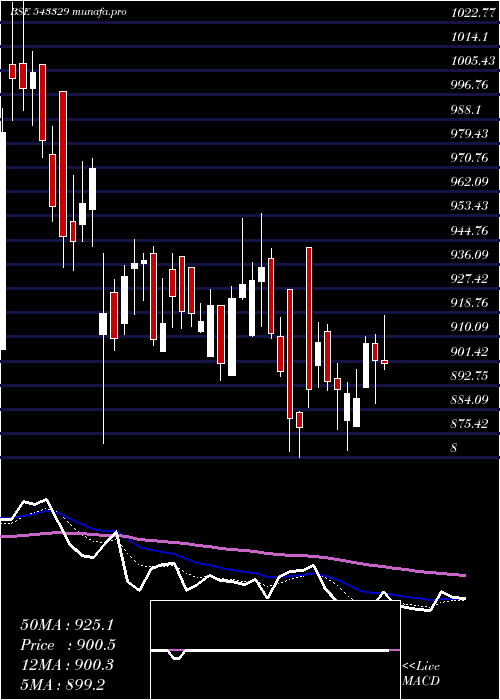Click the BSE munafa.pro chart title

pyautogui.click(x=68, y=12)
